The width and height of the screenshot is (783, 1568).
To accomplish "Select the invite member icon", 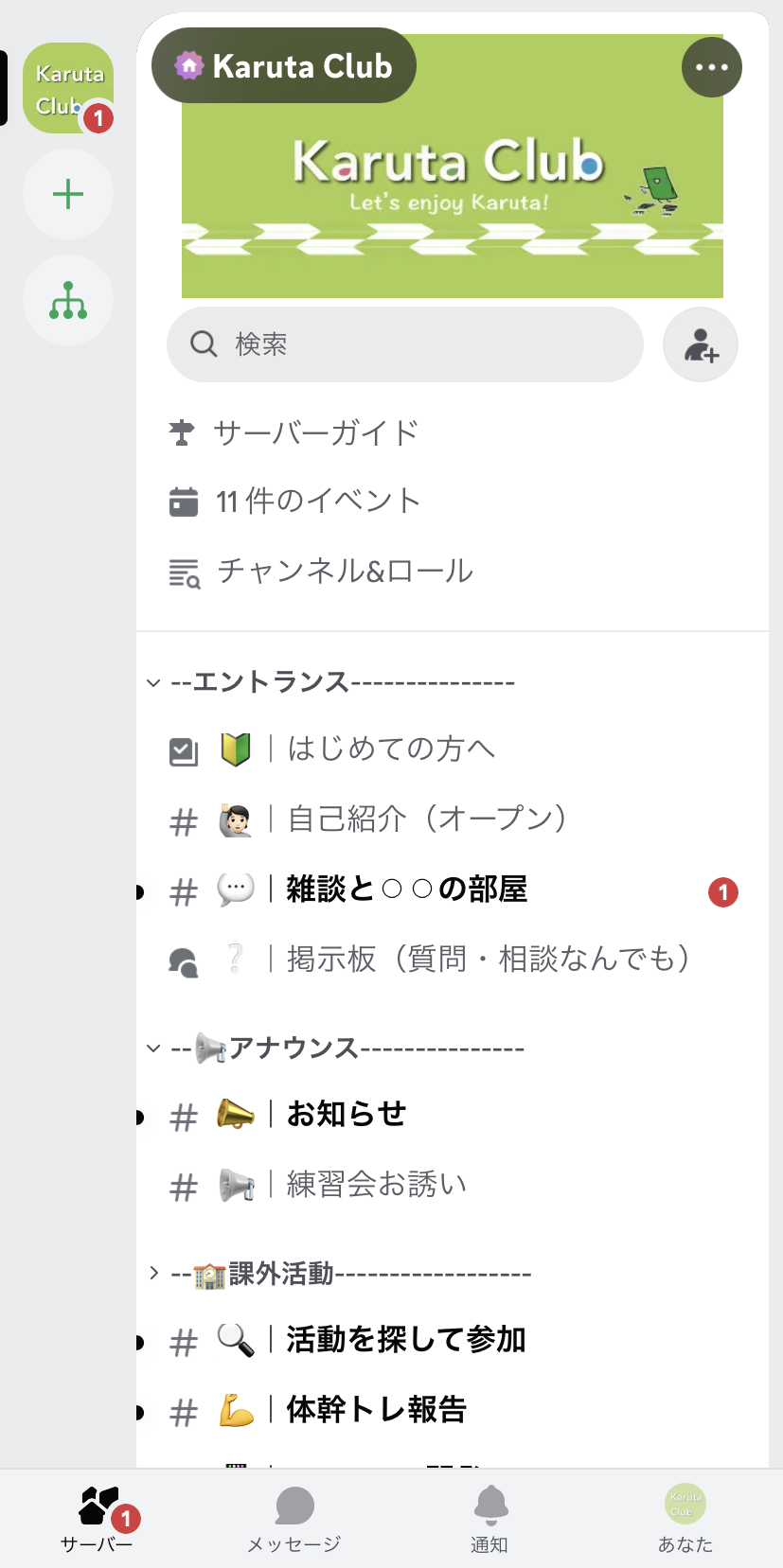I will tap(700, 344).
